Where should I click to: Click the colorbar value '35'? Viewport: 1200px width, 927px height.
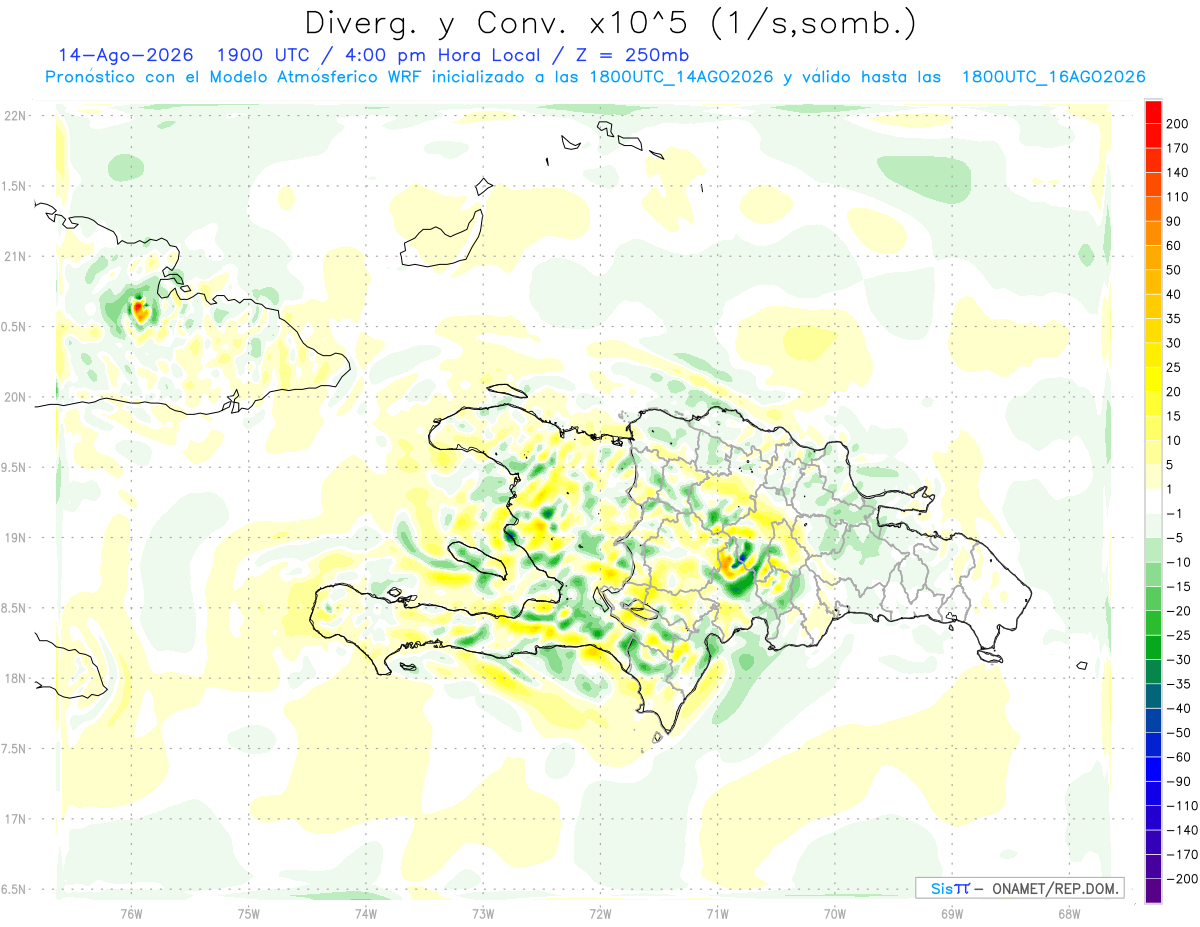pos(1174,319)
